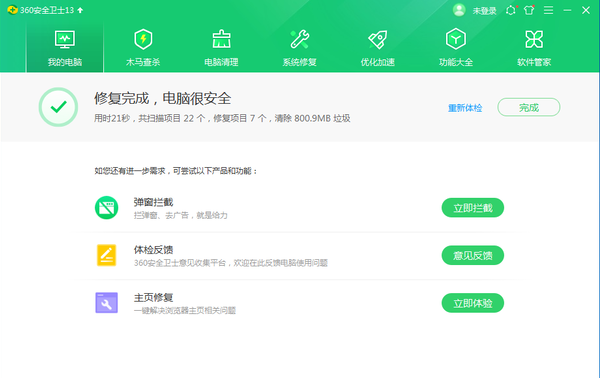Screen dimensions: 600x378
Task: Close the 360 window
Action: click(x=586, y=10)
